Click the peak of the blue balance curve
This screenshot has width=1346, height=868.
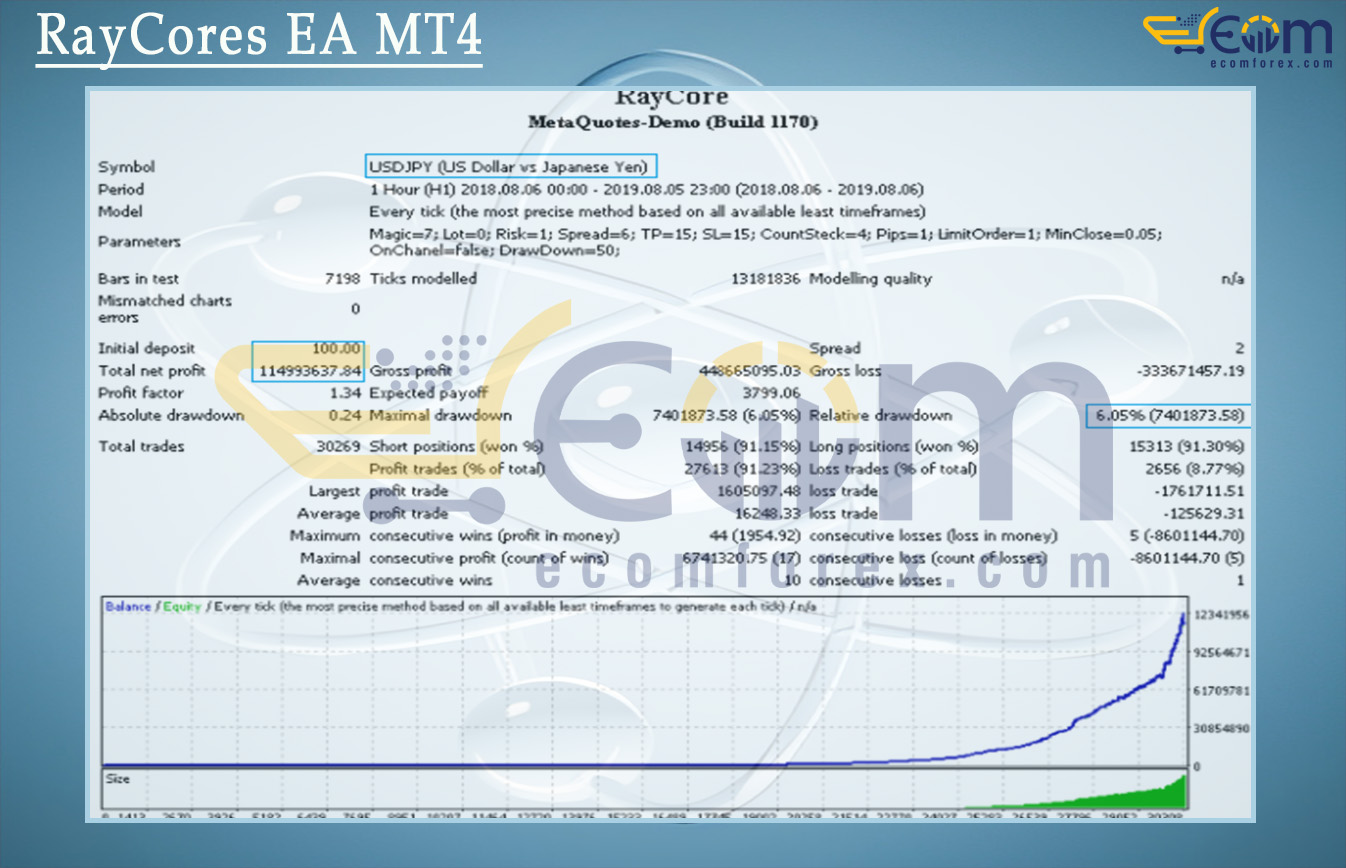(x=1184, y=615)
